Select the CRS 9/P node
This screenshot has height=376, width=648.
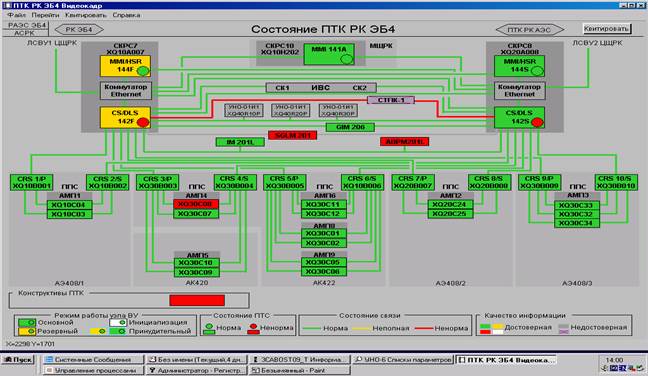click(540, 183)
